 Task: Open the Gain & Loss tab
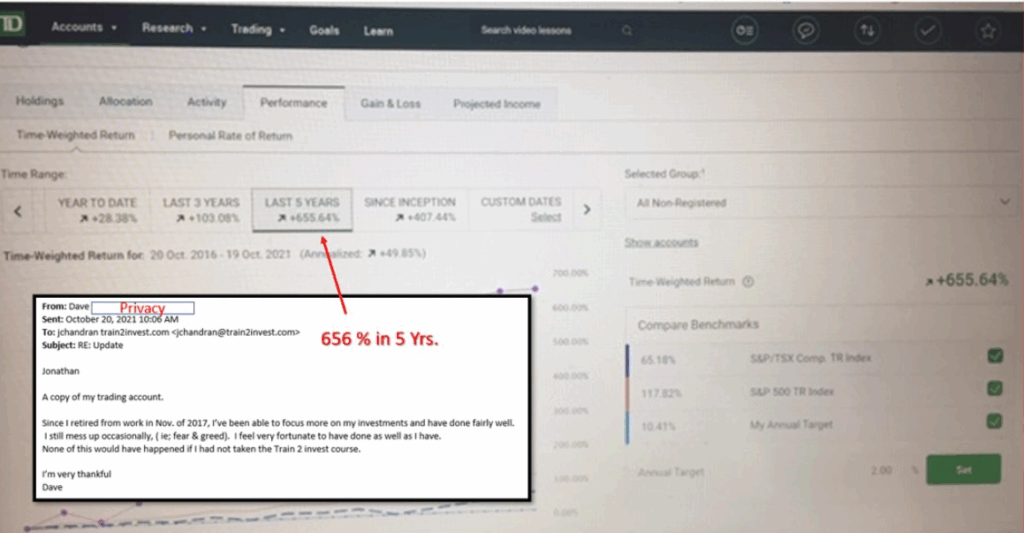390,103
